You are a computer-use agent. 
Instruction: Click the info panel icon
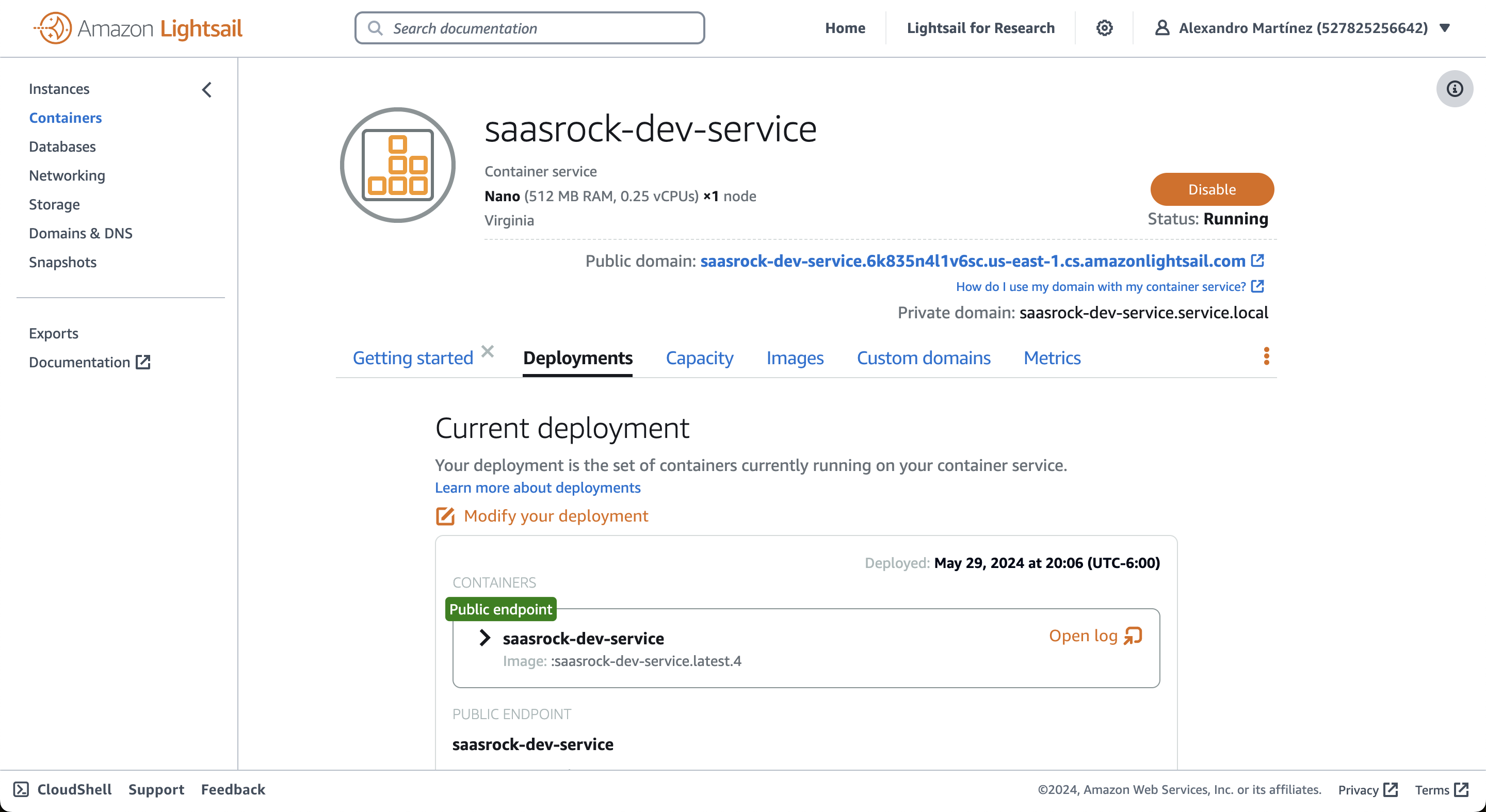(x=1455, y=89)
